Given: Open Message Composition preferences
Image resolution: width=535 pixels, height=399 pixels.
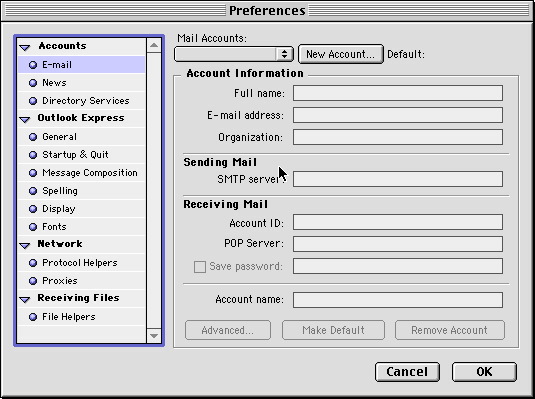Looking at the screenshot, I should pos(82,173).
